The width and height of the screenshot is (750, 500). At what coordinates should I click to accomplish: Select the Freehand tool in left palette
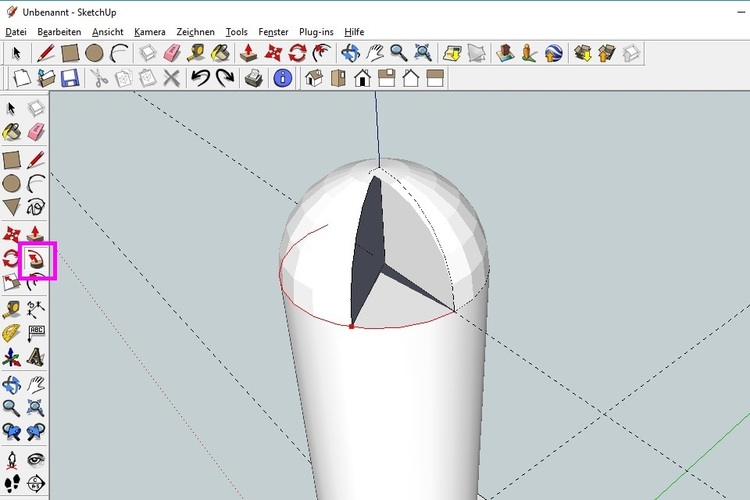click(36, 207)
